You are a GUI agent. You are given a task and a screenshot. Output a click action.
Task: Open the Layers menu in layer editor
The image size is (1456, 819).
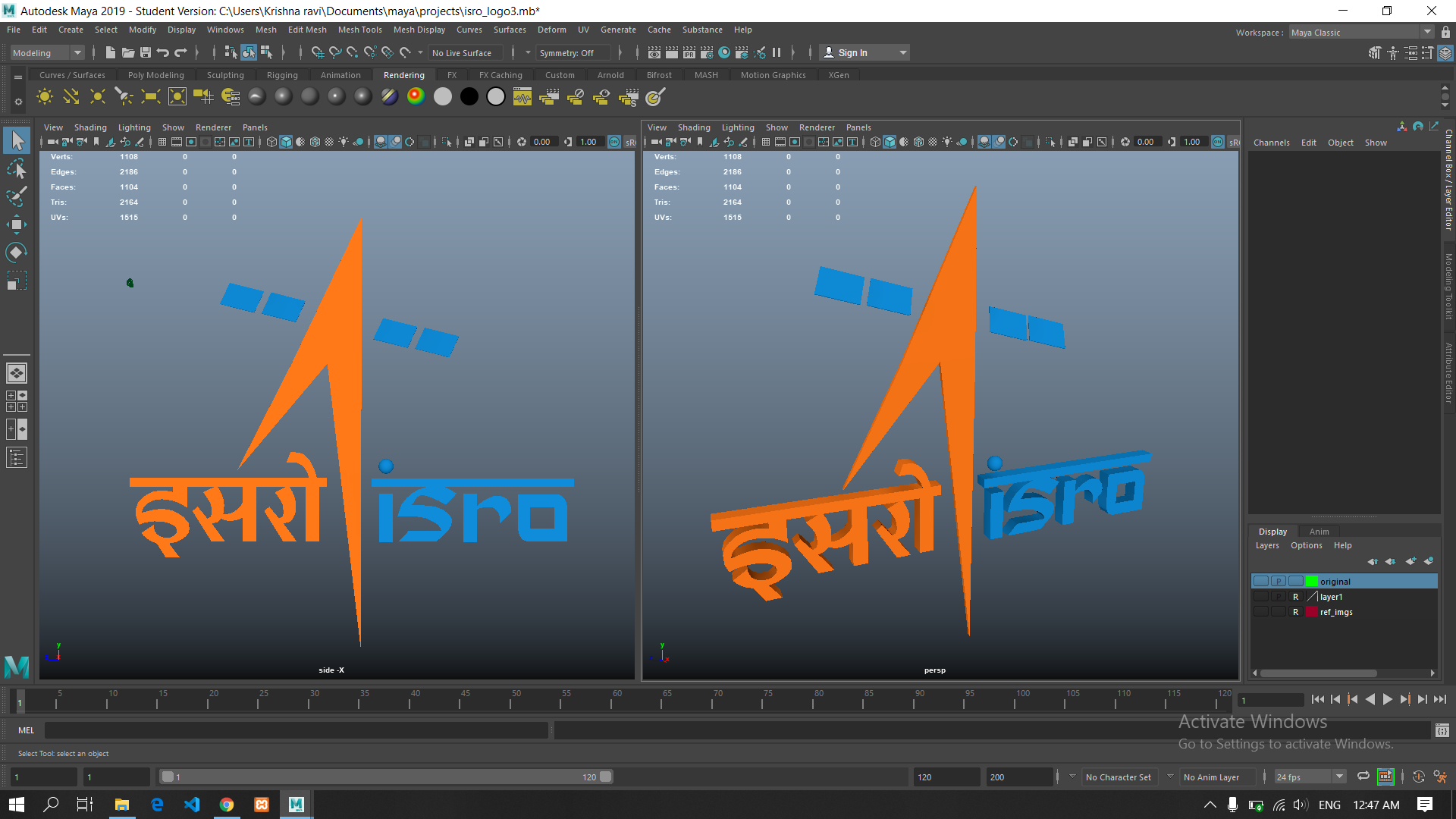pyautogui.click(x=1267, y=545)
